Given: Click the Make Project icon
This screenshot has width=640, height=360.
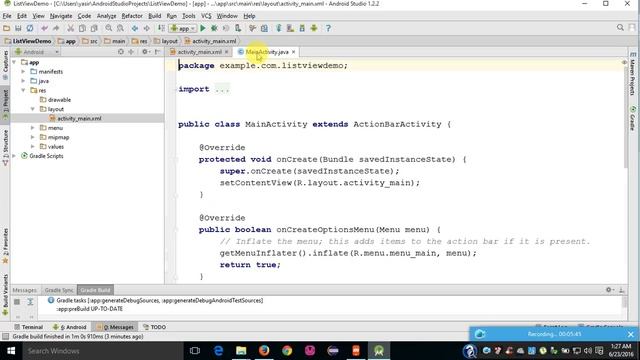Looking at the screenshot, I should pyautogui.click(x=161, y=28).
